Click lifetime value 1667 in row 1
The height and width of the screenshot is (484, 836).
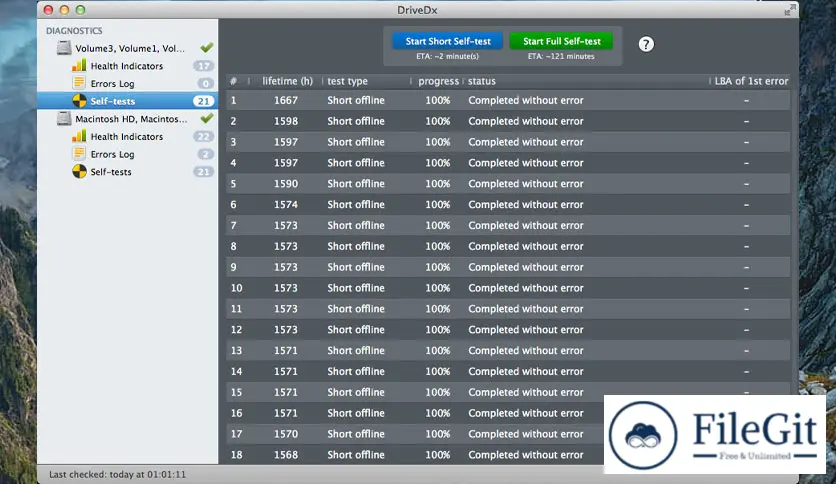[x=286, y=100]
